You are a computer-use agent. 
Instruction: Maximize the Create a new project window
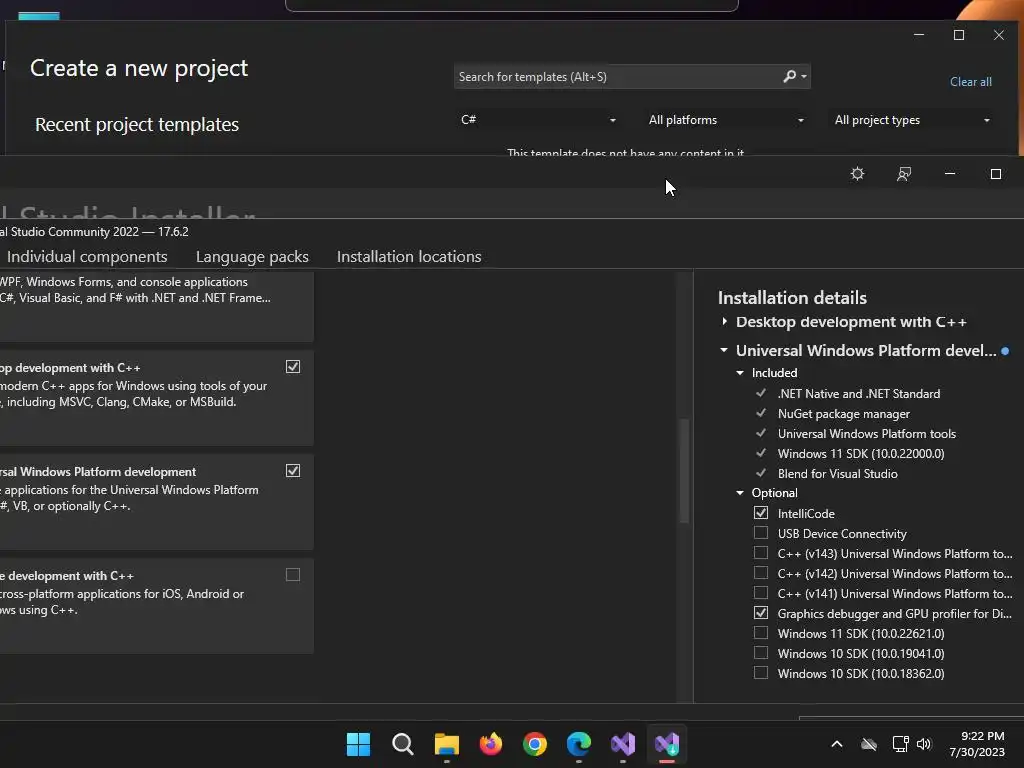[959, 35]
